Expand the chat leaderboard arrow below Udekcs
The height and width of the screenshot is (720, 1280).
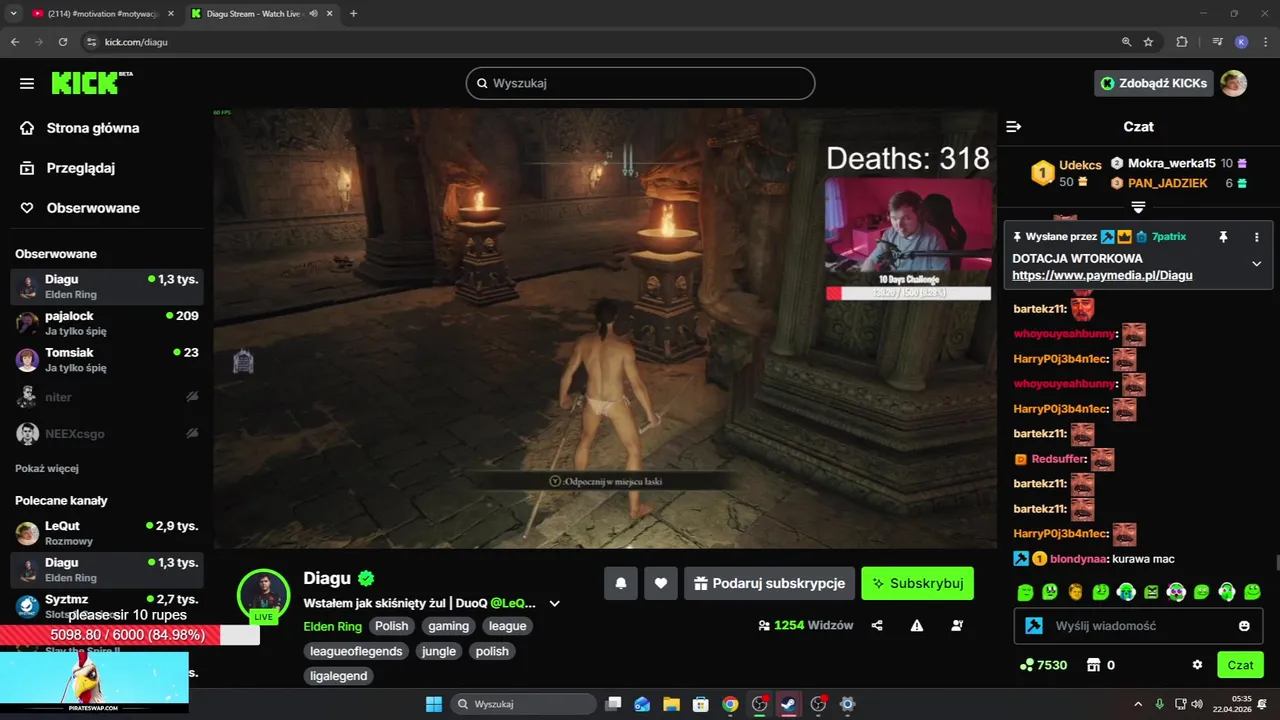[x=1138, y=208]
